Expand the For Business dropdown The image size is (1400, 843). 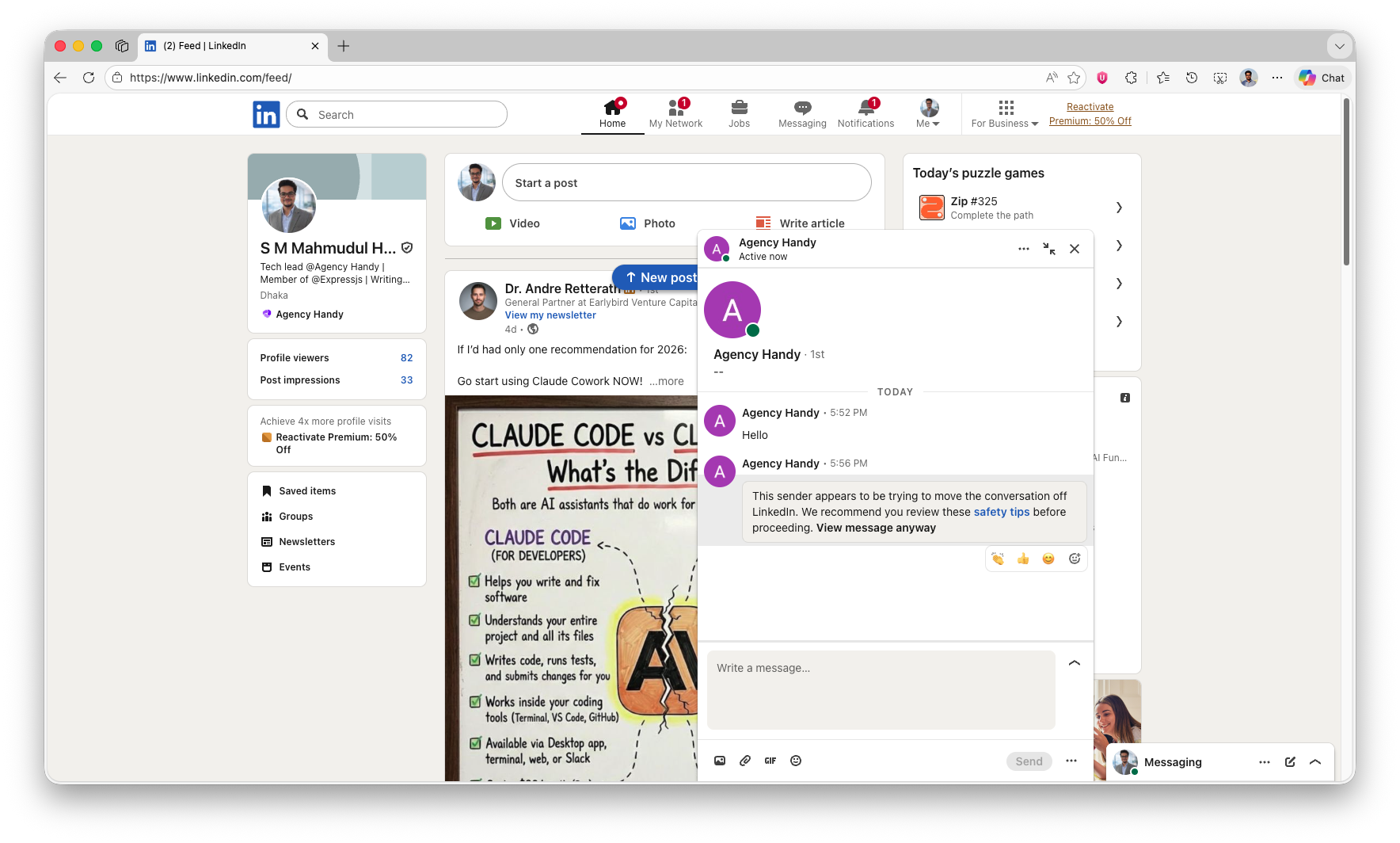1005,113
